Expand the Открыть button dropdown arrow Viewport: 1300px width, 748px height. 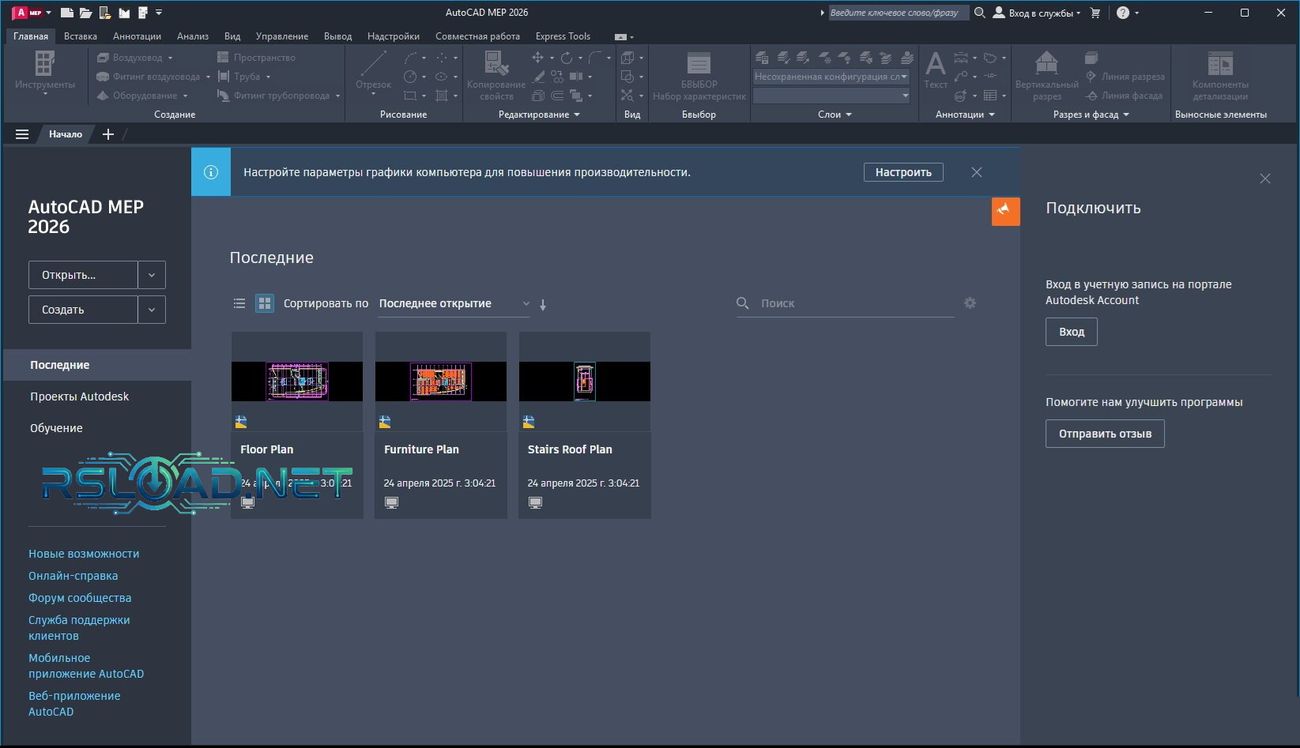151,274
